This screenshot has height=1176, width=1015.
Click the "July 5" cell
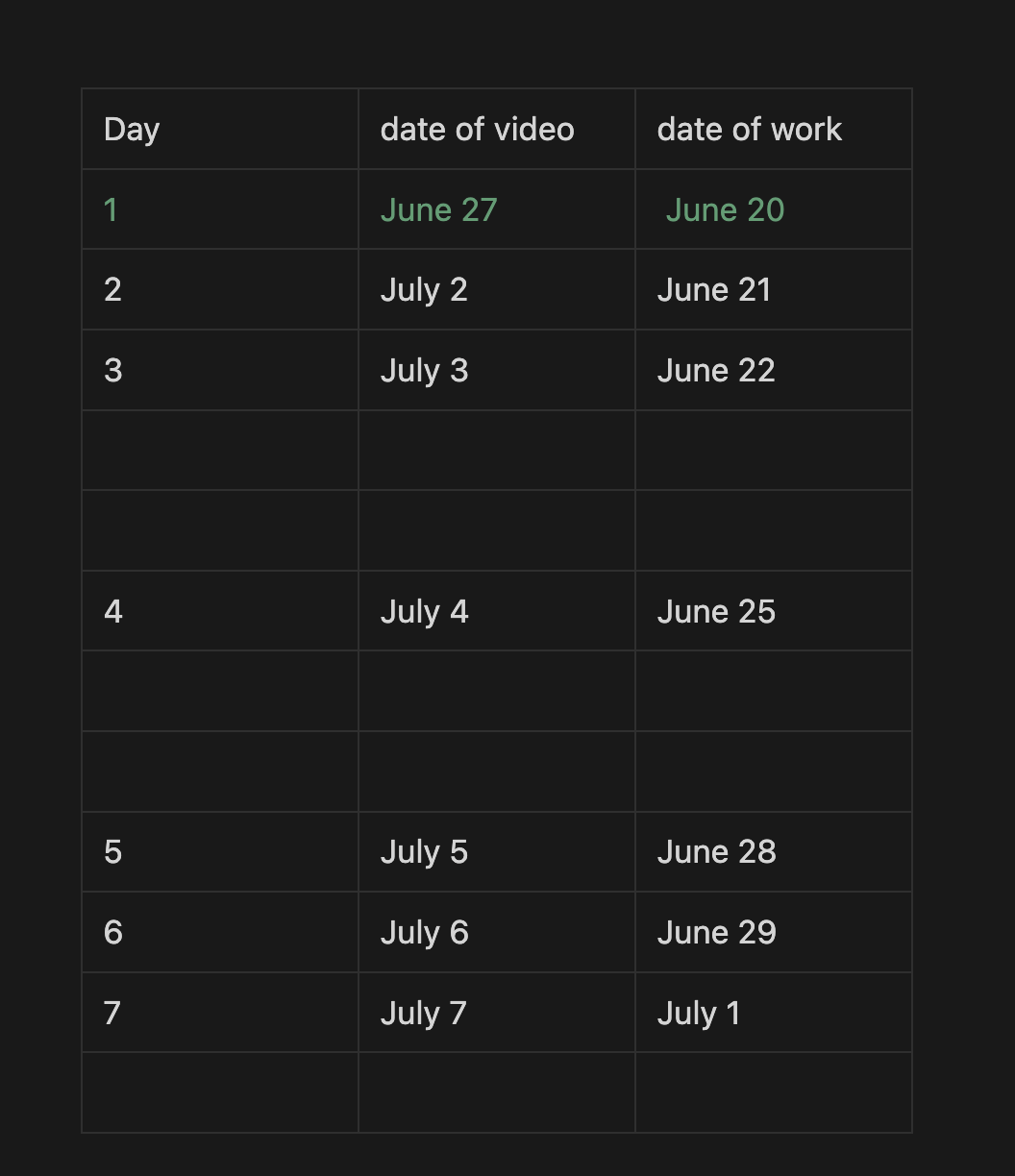click(424, 852)
